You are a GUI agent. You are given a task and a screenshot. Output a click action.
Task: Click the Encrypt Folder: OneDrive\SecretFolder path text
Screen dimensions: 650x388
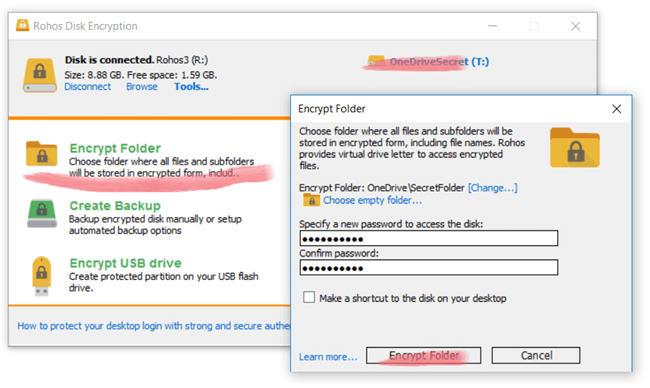(382, 188)
